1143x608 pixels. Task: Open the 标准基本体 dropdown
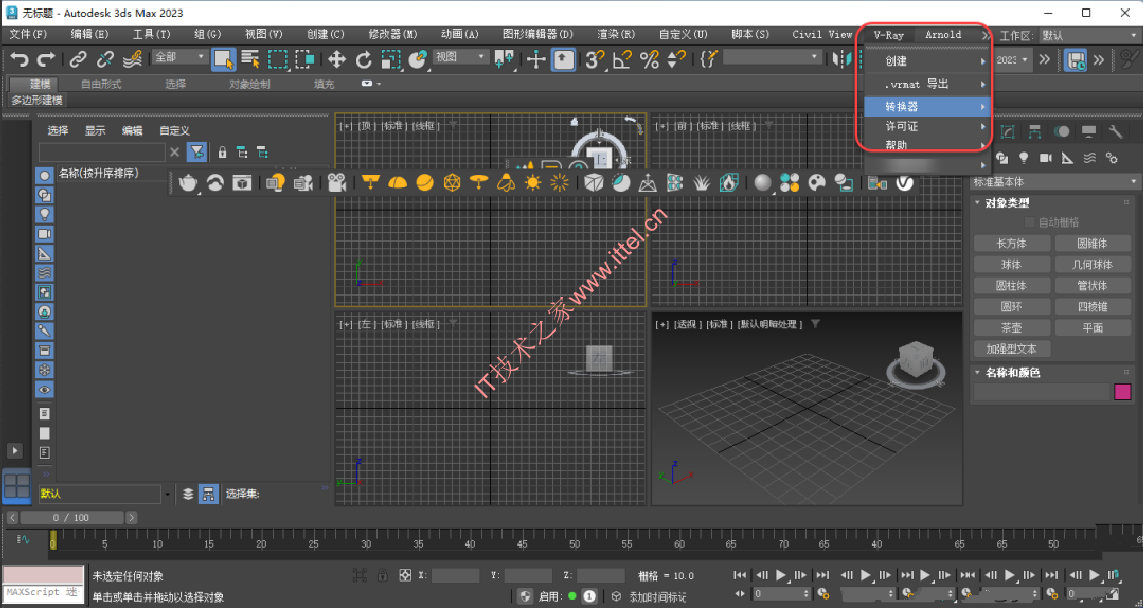pyautogui.click(x=1055, y=182)
